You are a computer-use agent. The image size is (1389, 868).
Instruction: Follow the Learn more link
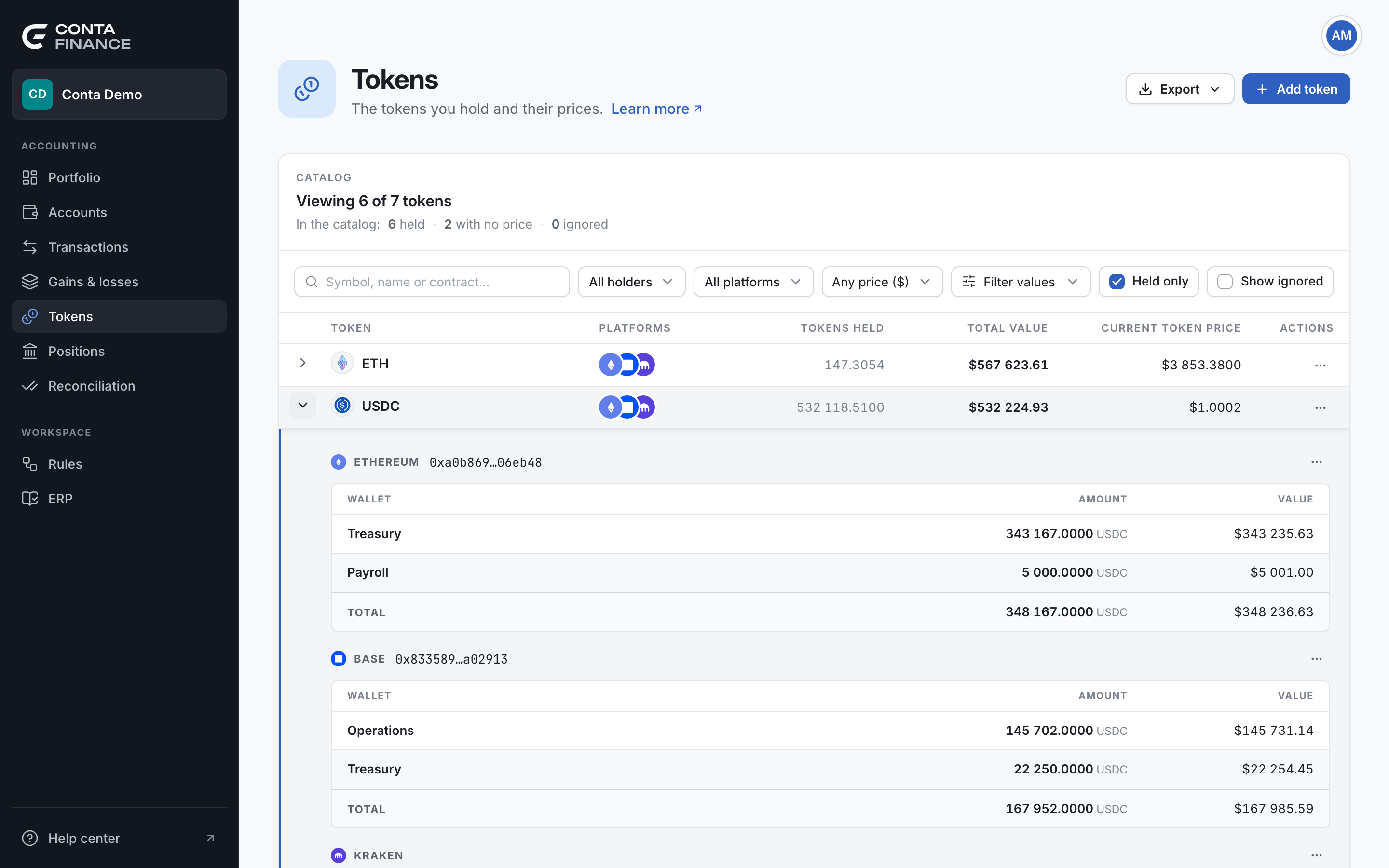[656, 109]
